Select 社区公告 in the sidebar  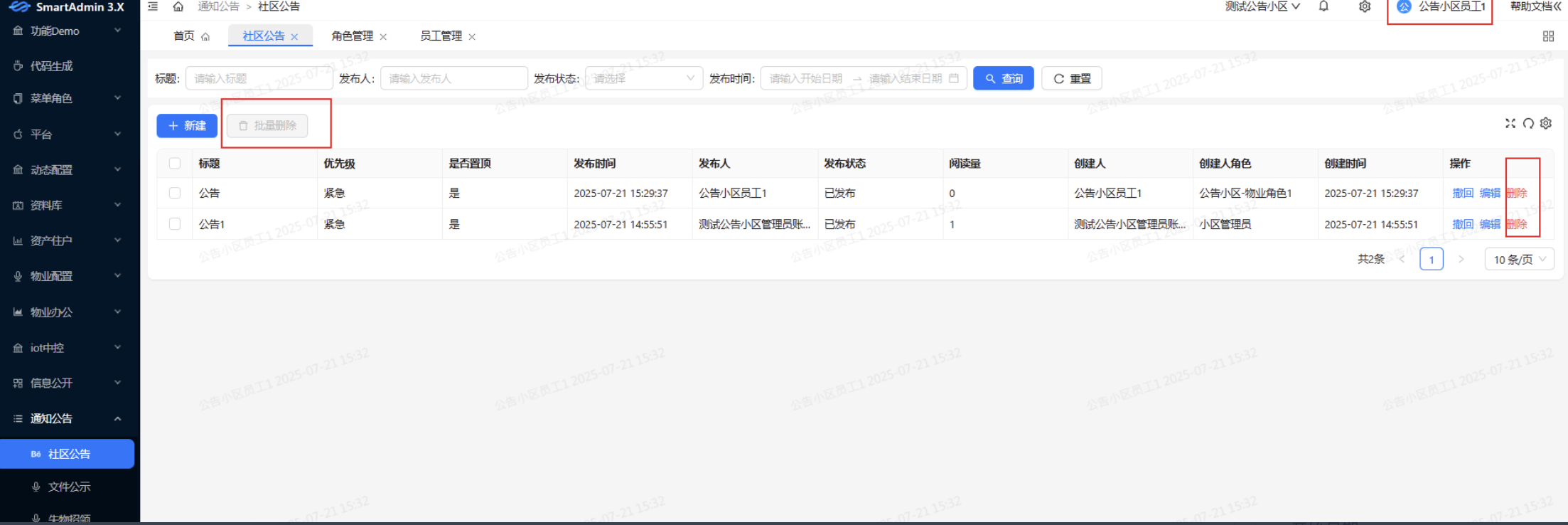[67, 454]
